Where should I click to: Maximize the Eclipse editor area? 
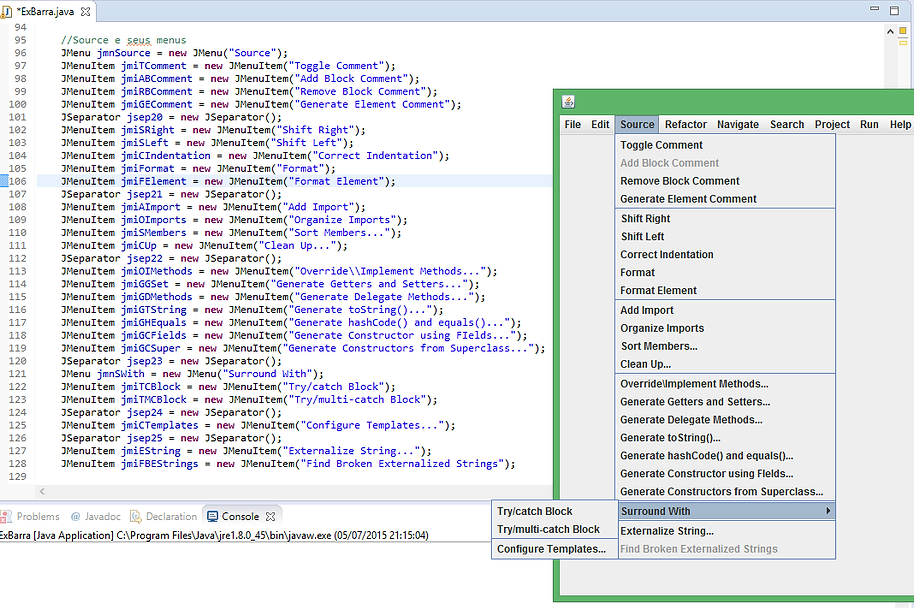click(x=894, y=10)
